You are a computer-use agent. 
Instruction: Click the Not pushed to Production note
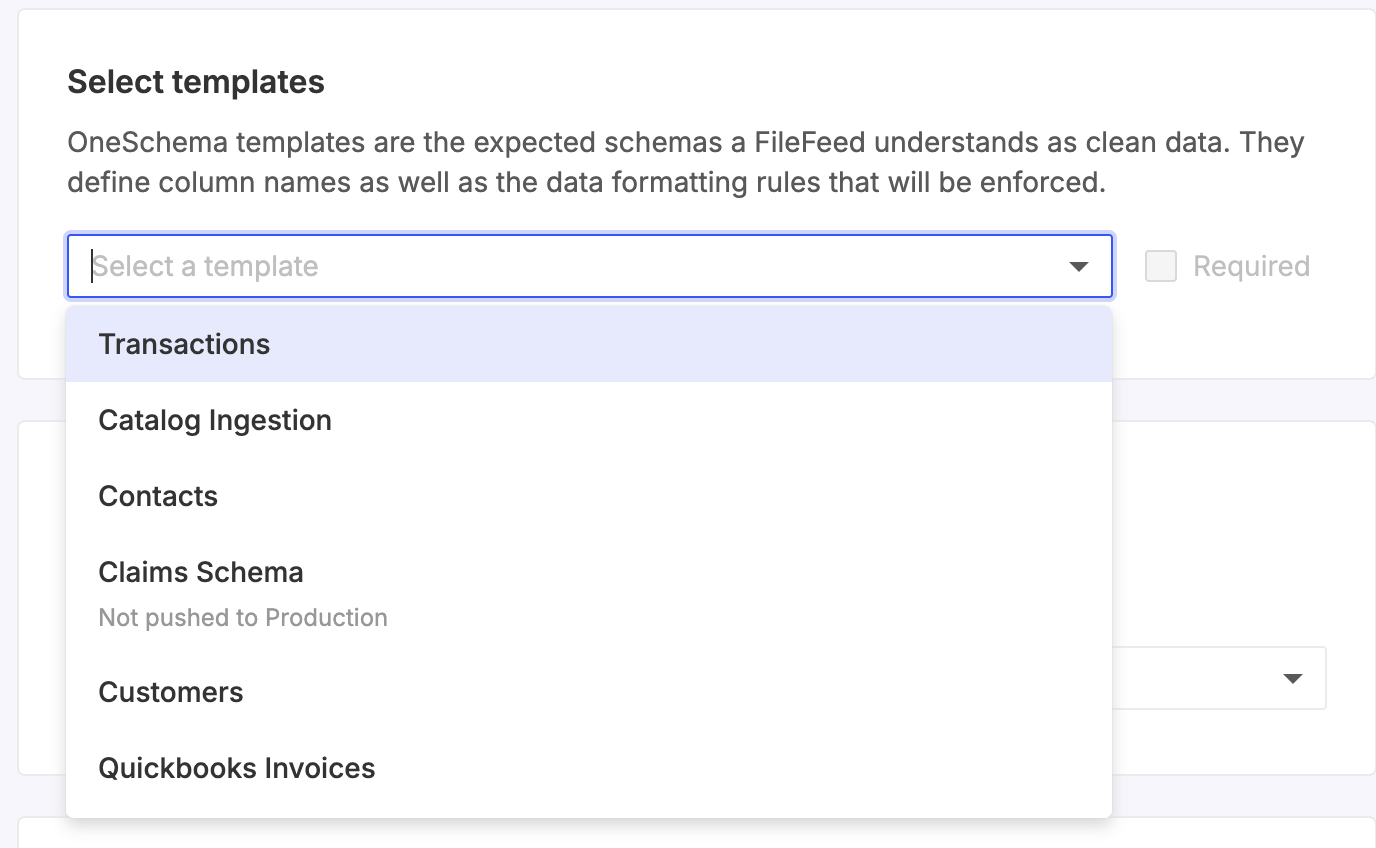[x=243, y=618]
